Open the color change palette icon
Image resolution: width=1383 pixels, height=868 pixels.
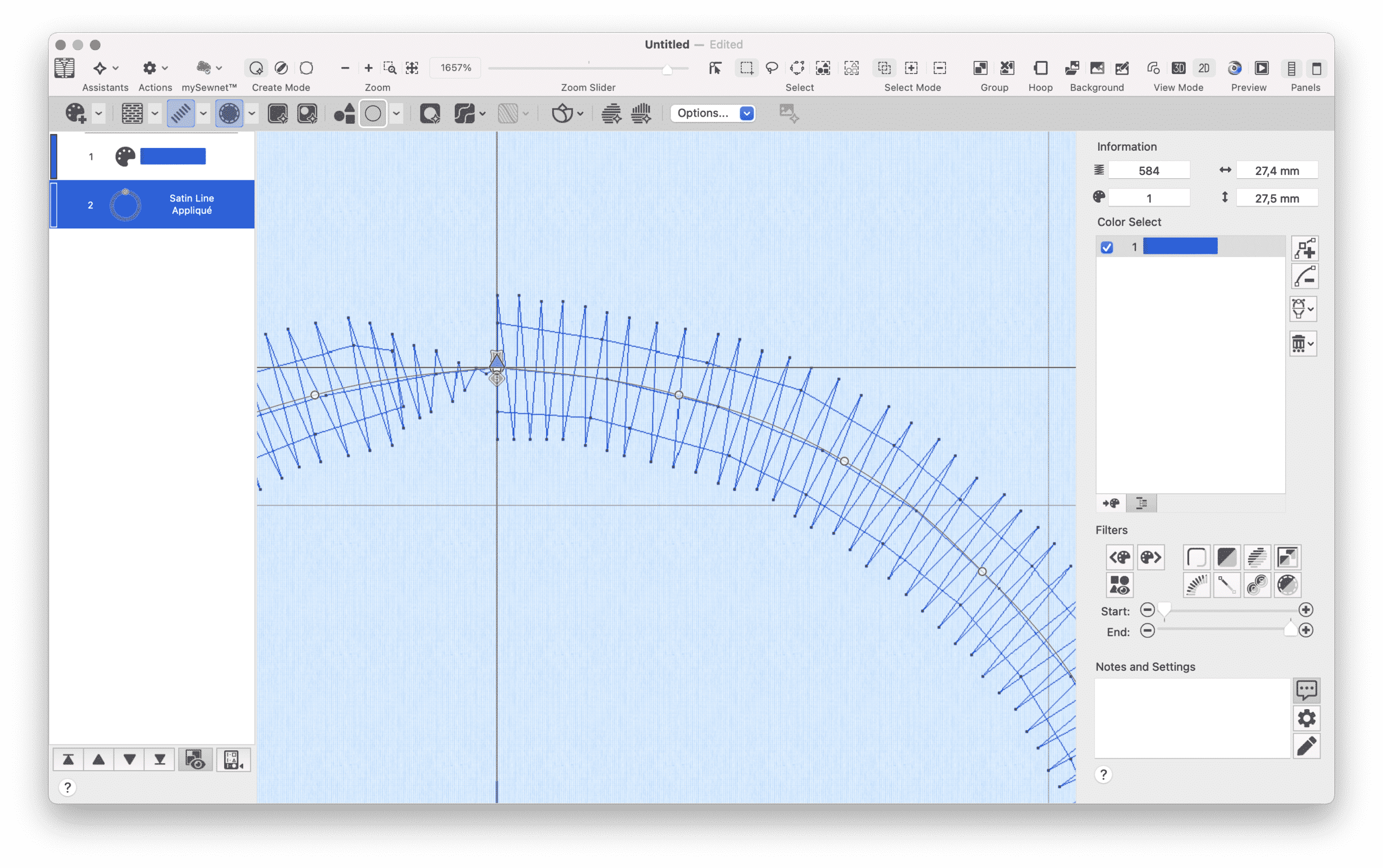click(75, 113)
